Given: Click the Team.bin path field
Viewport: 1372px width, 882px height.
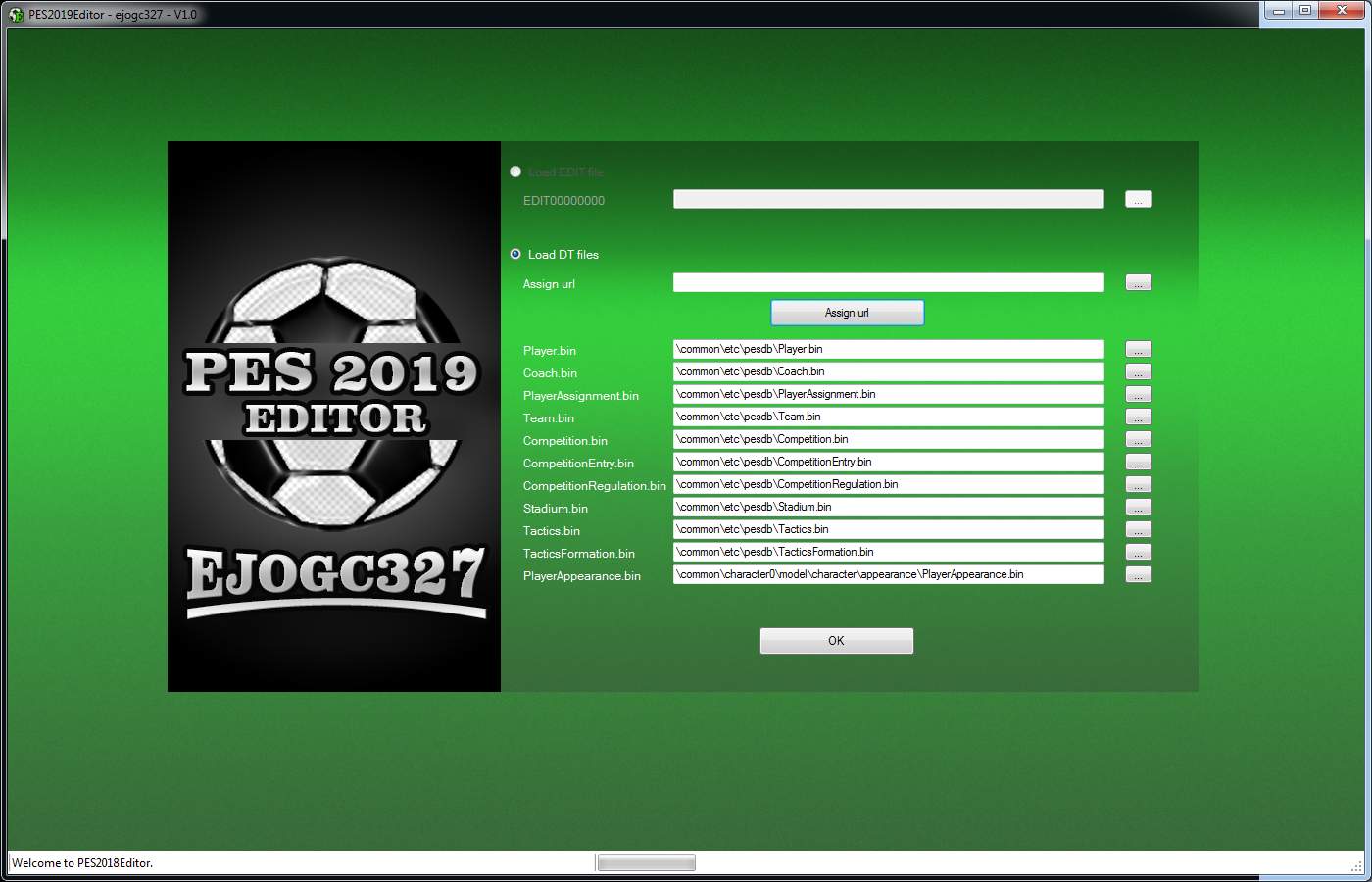Looking at the screenshot, I should [x=888, y=416].
